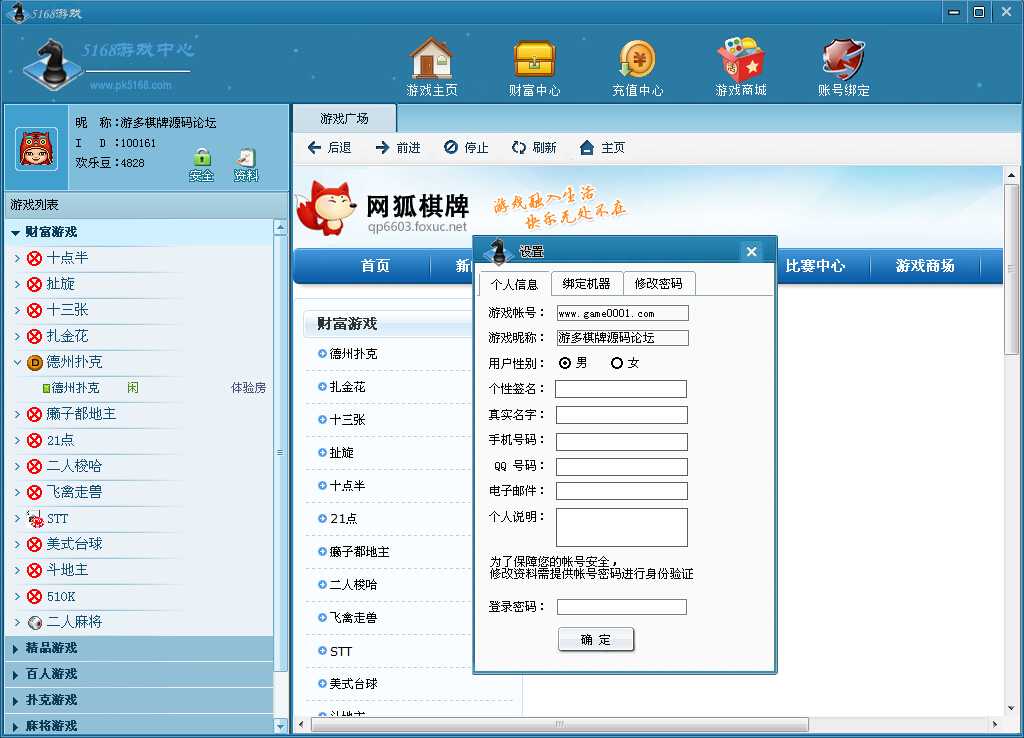Focus the 电子邮件 input field

click(622, 491)
